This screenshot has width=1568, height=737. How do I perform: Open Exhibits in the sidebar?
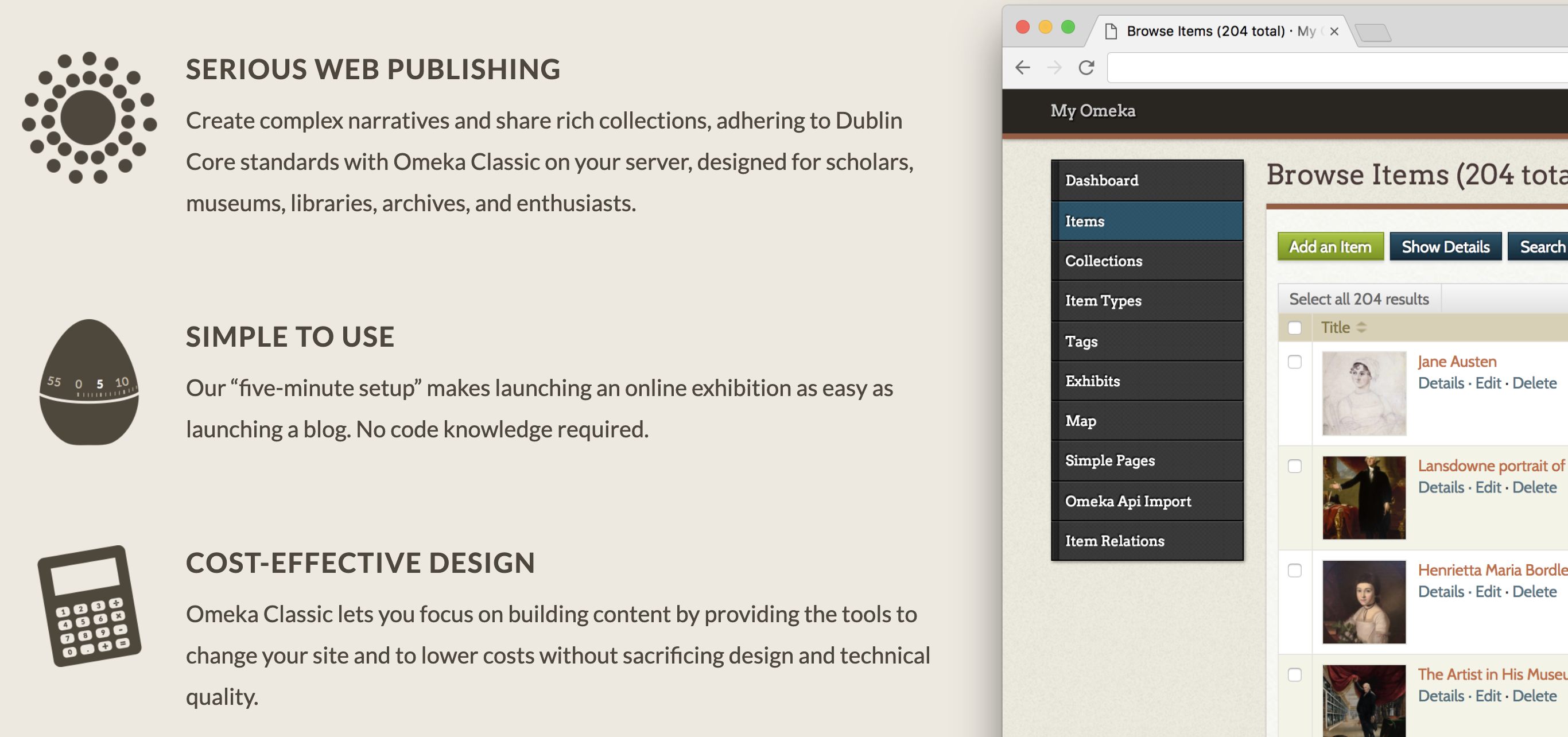pos(1147,381)
